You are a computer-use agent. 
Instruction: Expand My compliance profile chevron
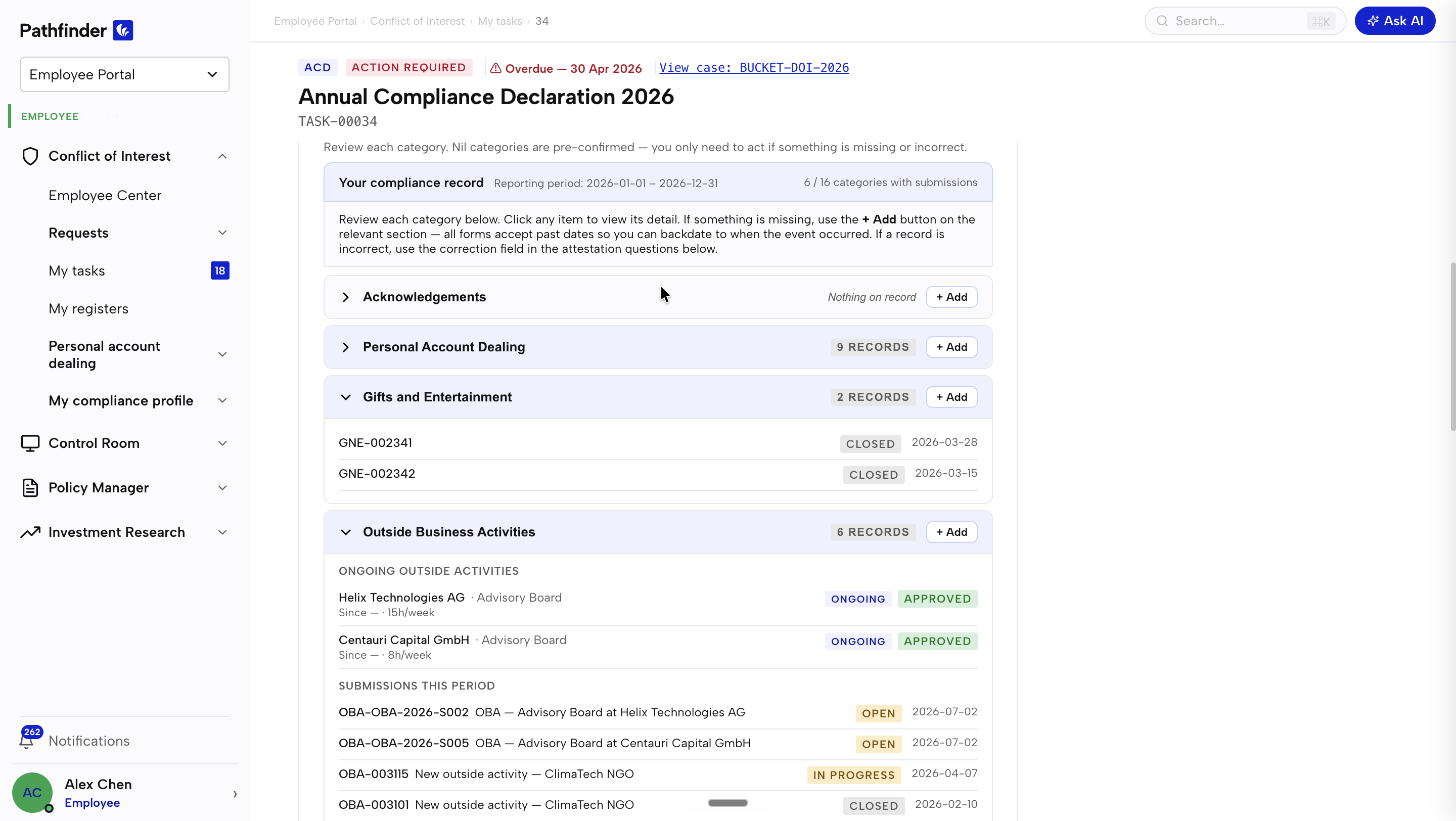point(222,400)
